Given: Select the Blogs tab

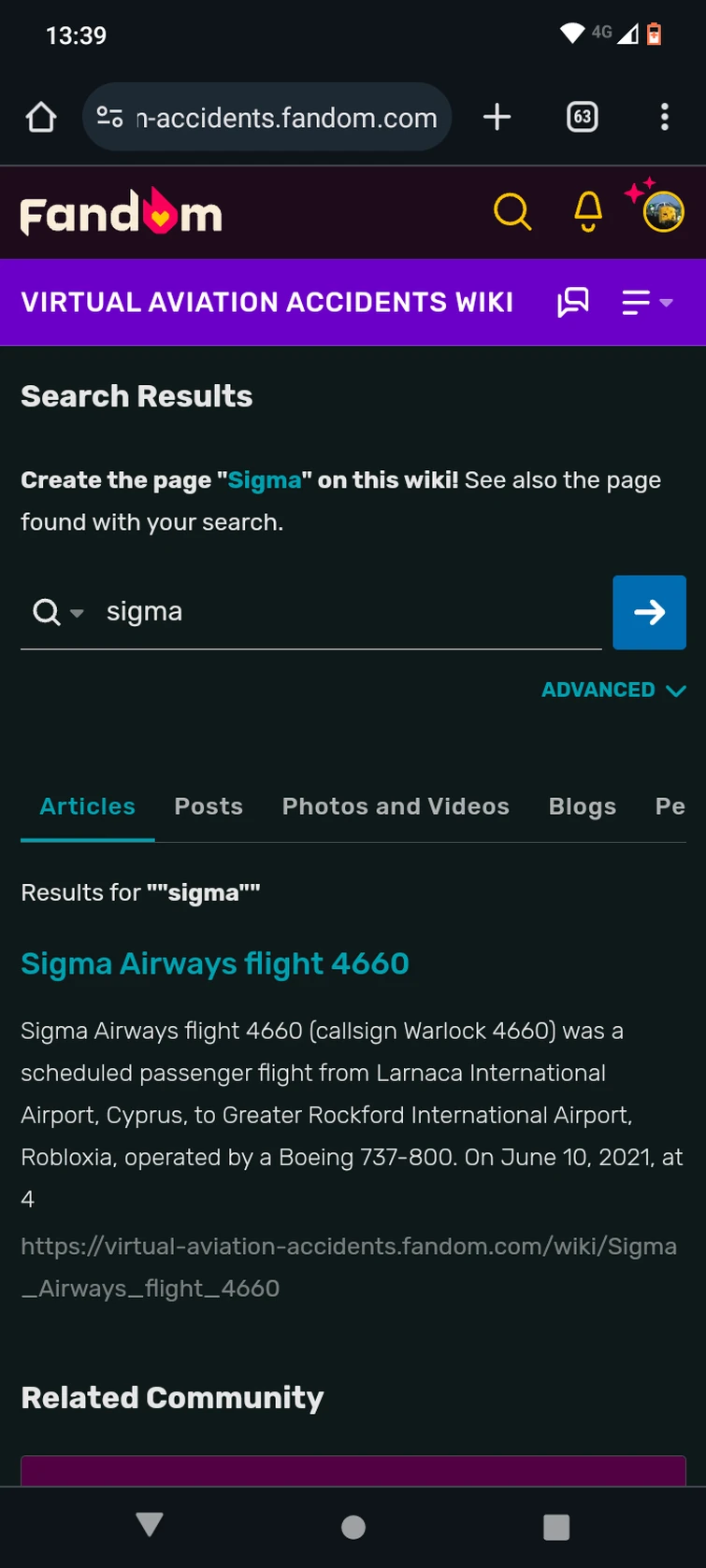Looking at the screenshot, I should pos(582,806).
